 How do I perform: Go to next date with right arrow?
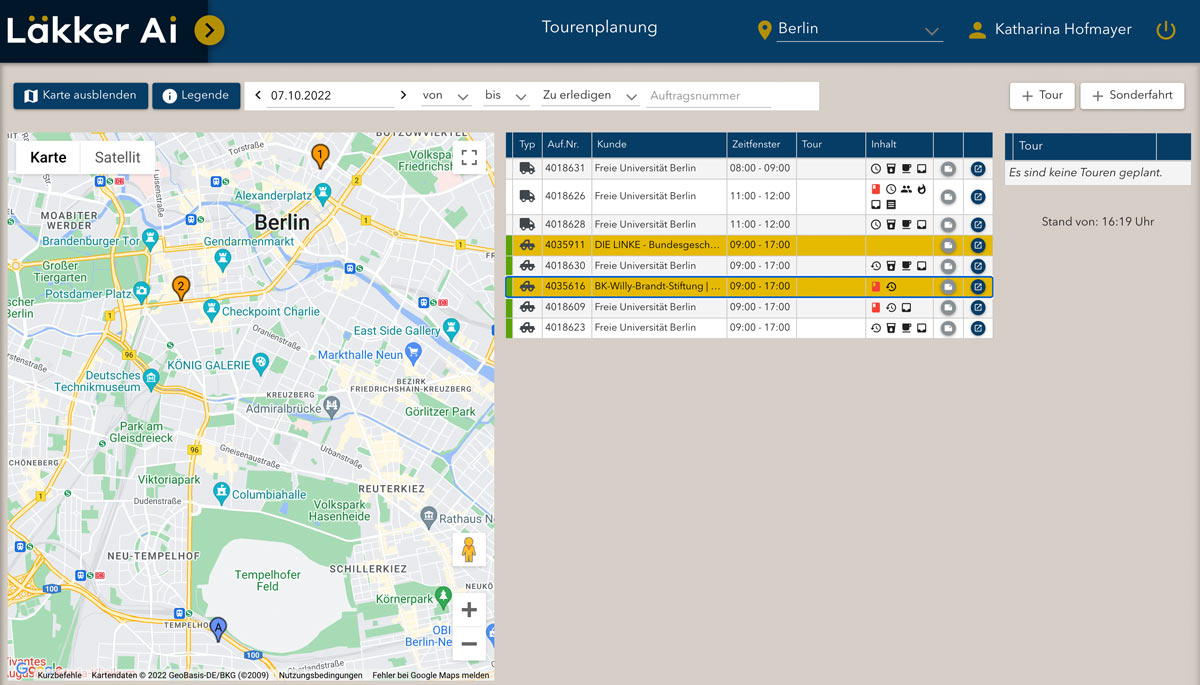(x=403, y=96)
